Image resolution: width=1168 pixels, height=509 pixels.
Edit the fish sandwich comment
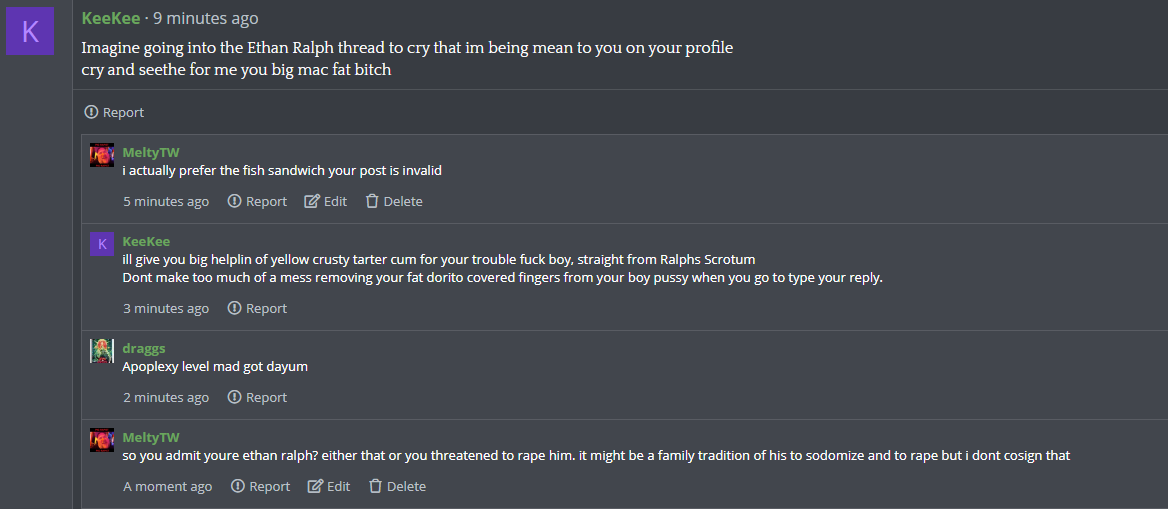(326, 201)
